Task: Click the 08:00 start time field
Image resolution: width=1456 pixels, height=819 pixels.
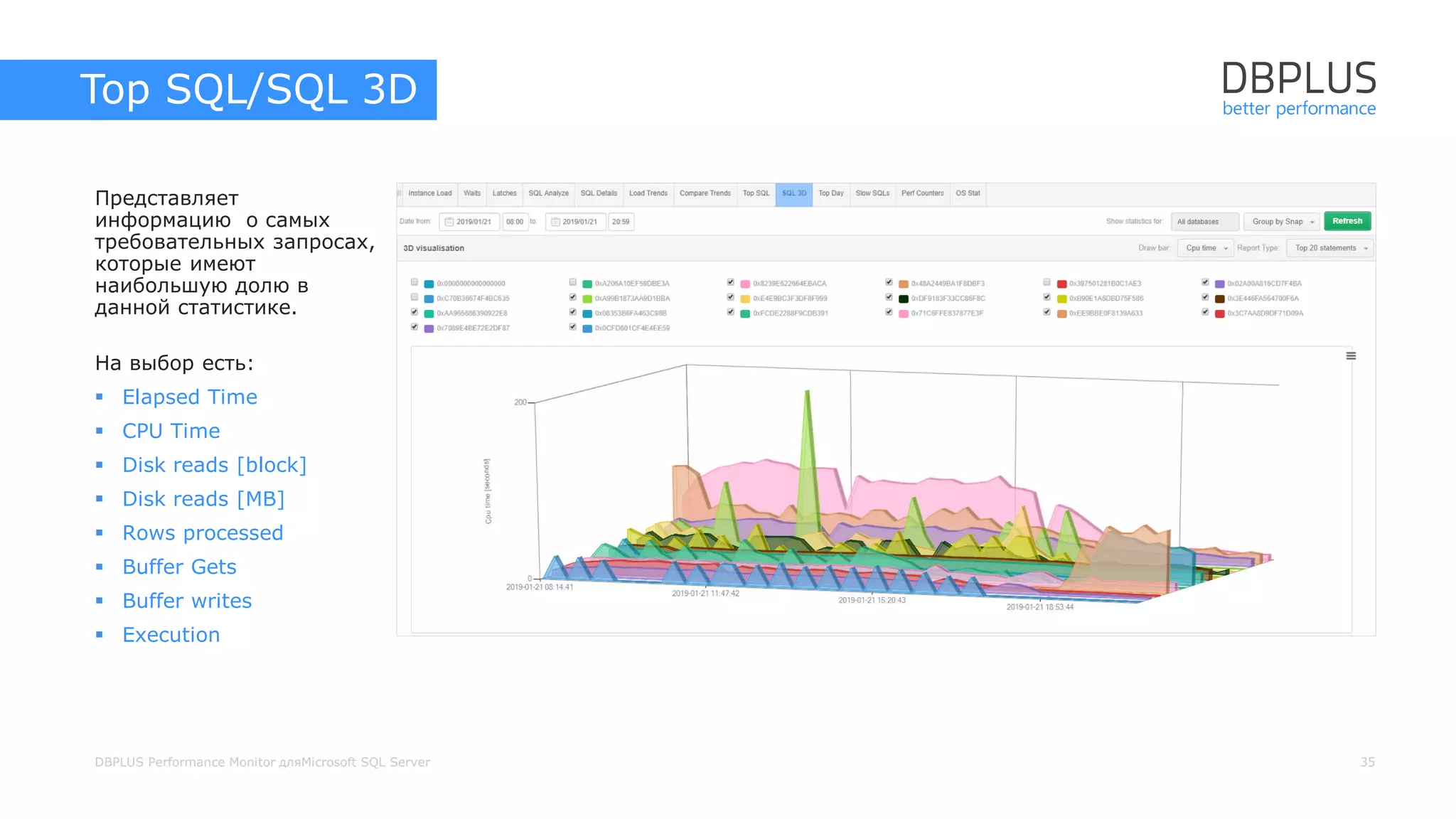Action: coord(515,222)
